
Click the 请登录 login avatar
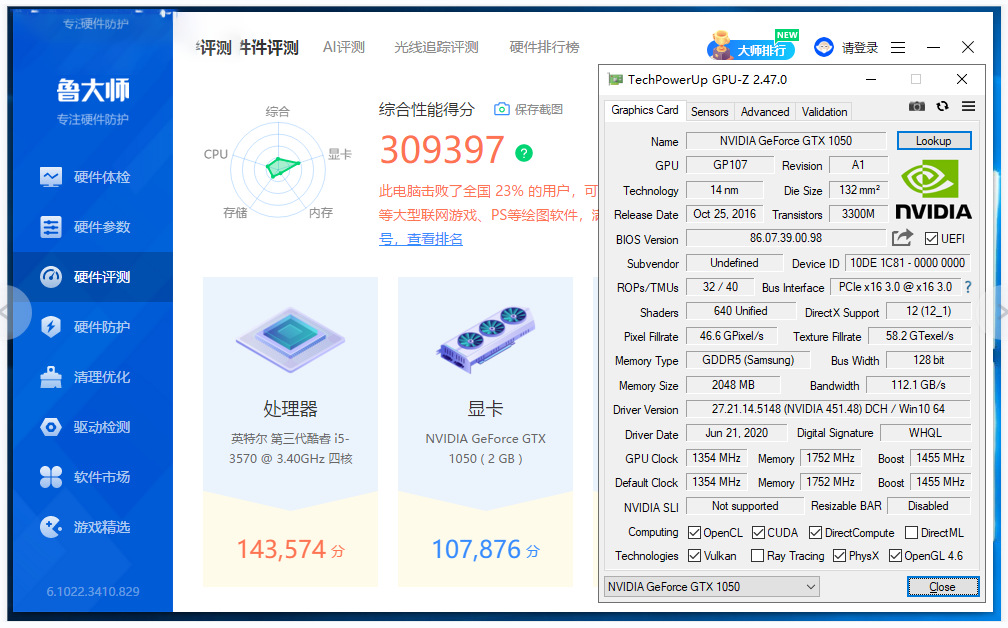(824, 47)
